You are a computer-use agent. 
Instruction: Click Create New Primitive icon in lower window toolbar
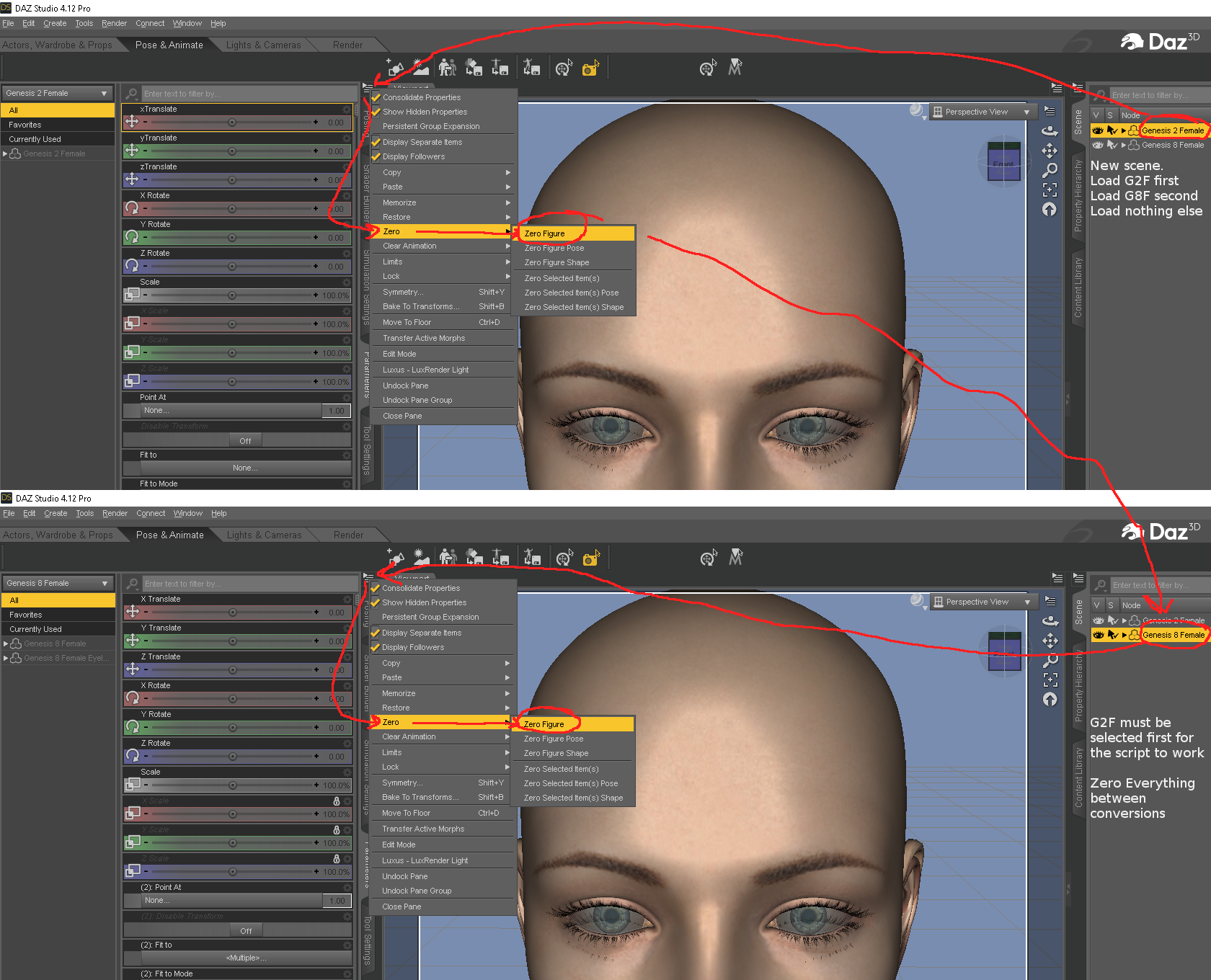396,558
